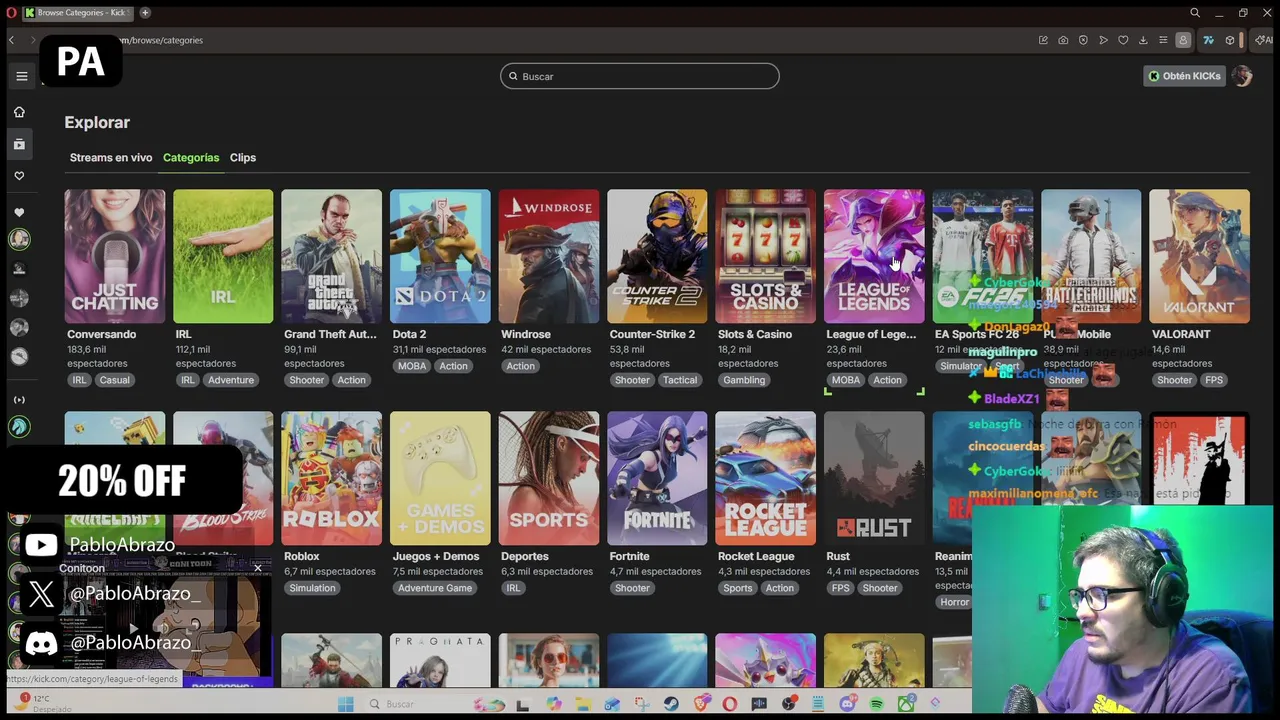This screenshot has width=1280, height=720.
Task: Open the VALORANT category cover
Action: (1199, 256)
